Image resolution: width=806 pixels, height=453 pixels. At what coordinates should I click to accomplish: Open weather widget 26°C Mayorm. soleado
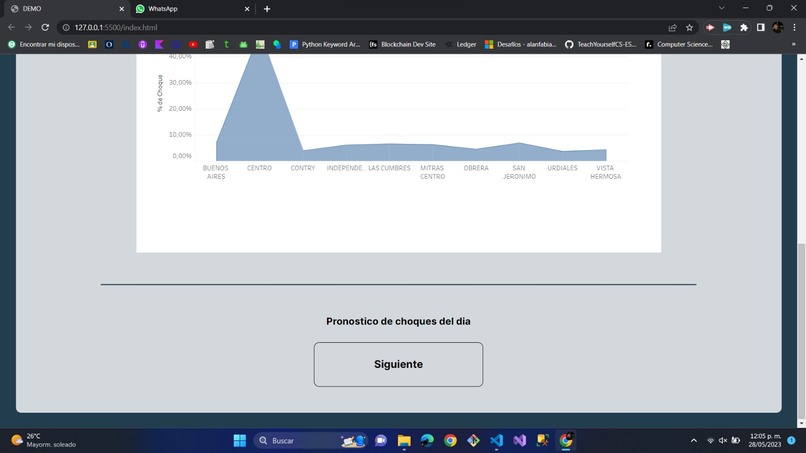(44, 441)
